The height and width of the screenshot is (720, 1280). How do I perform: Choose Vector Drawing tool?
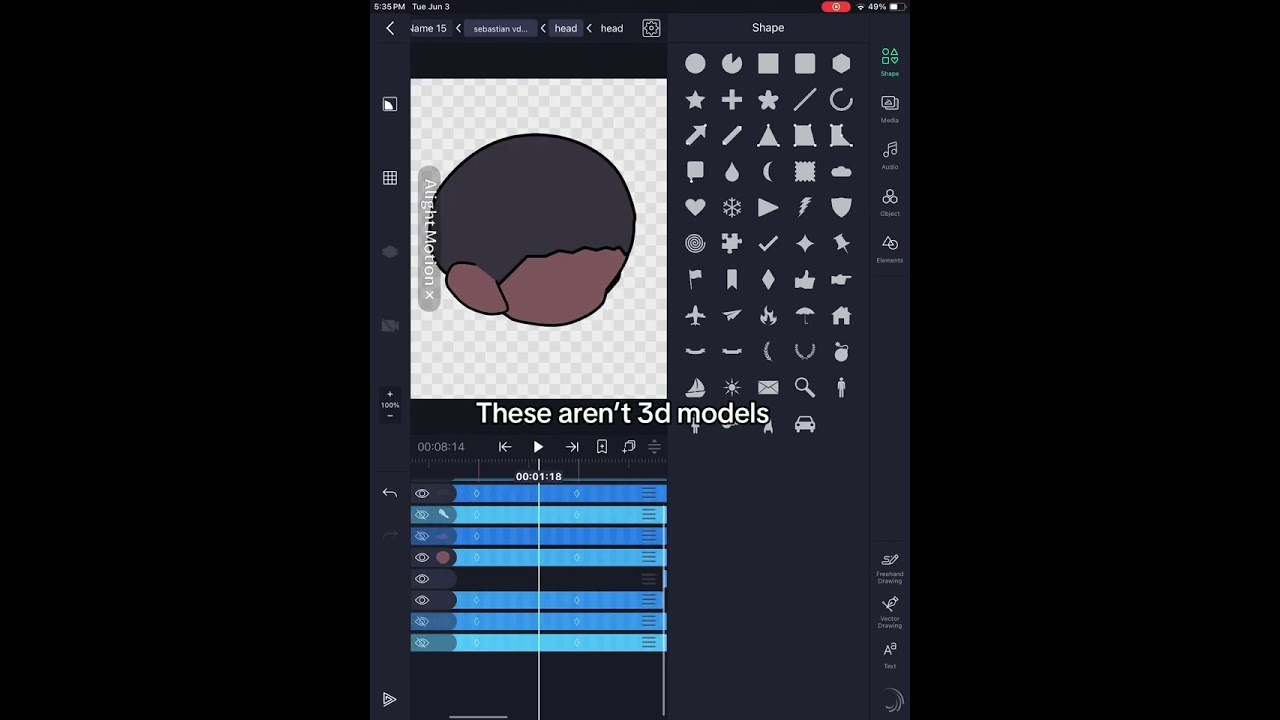click(x=890, y=612)
